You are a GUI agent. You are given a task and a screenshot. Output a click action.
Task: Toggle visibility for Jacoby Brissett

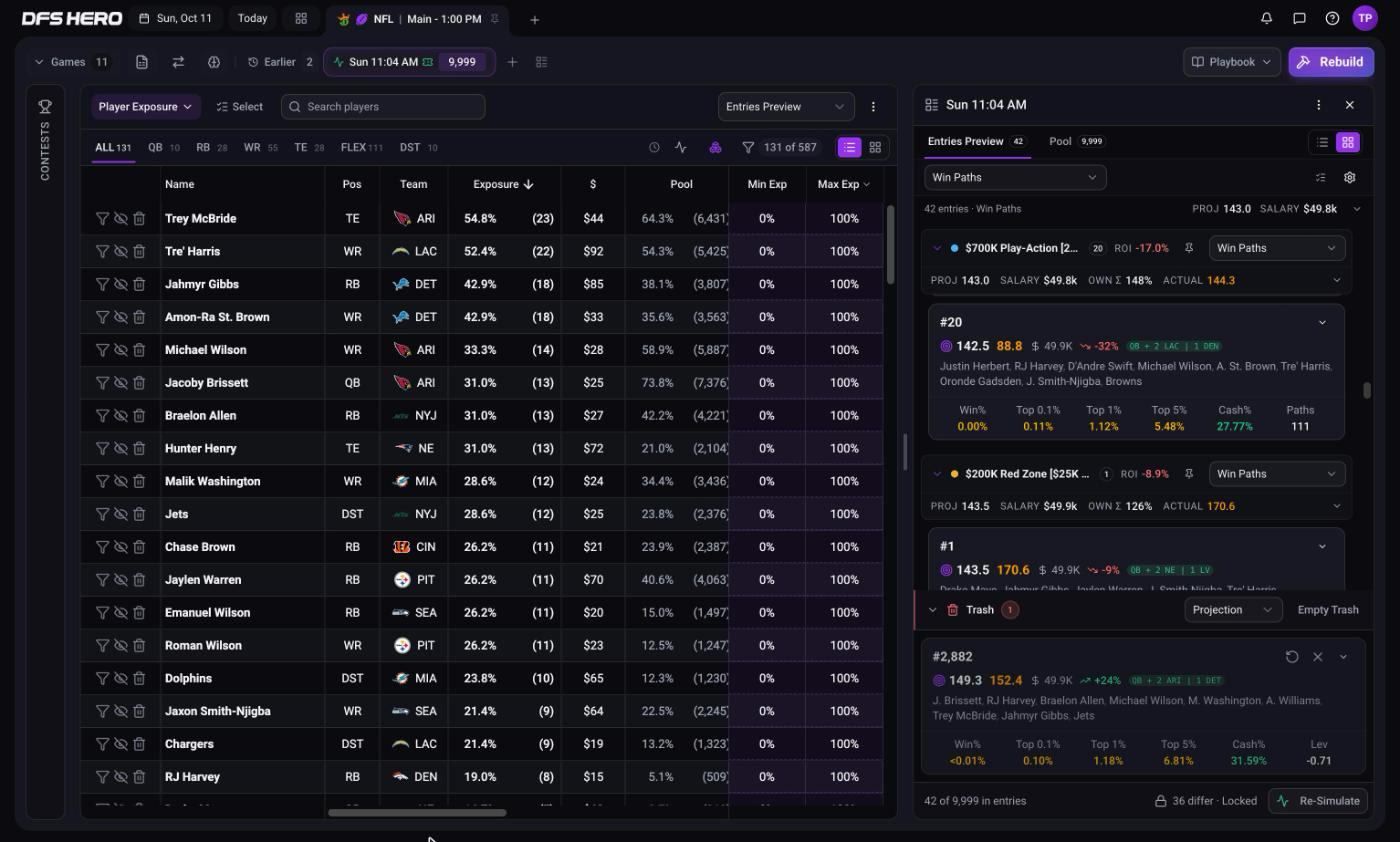point(120,383)
